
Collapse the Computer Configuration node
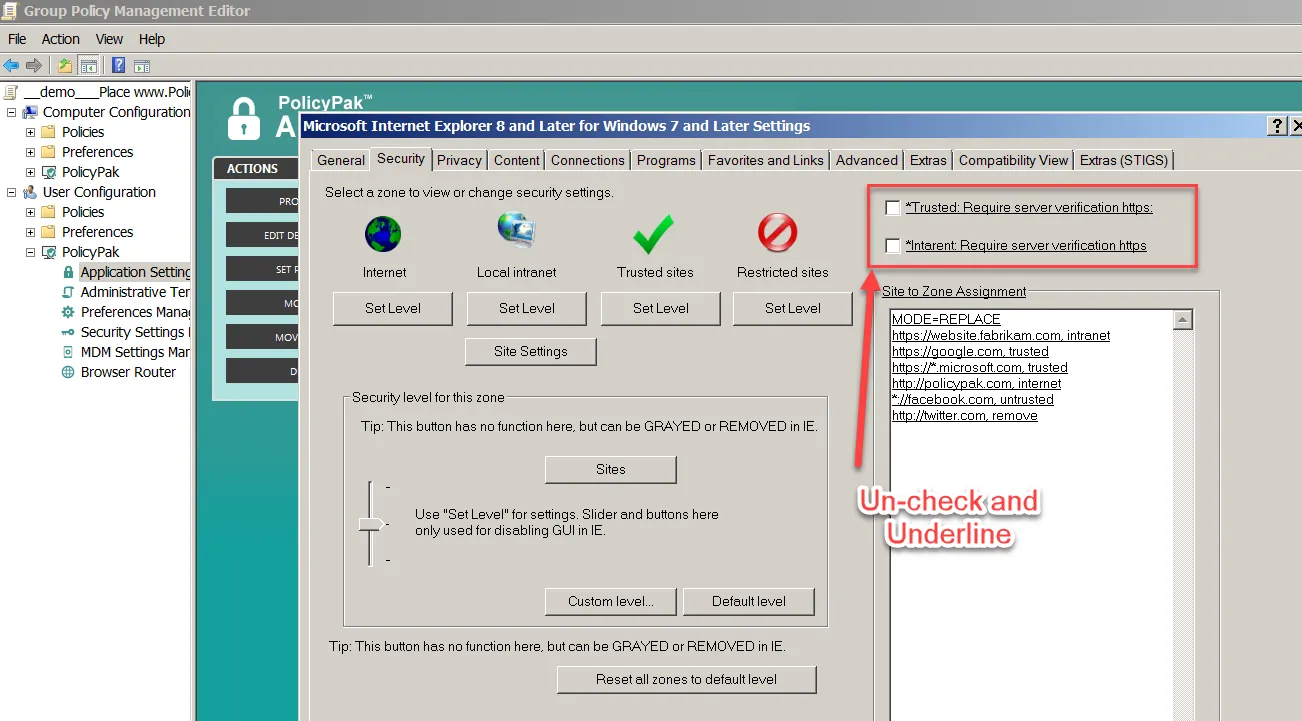[x=12, y=112]
